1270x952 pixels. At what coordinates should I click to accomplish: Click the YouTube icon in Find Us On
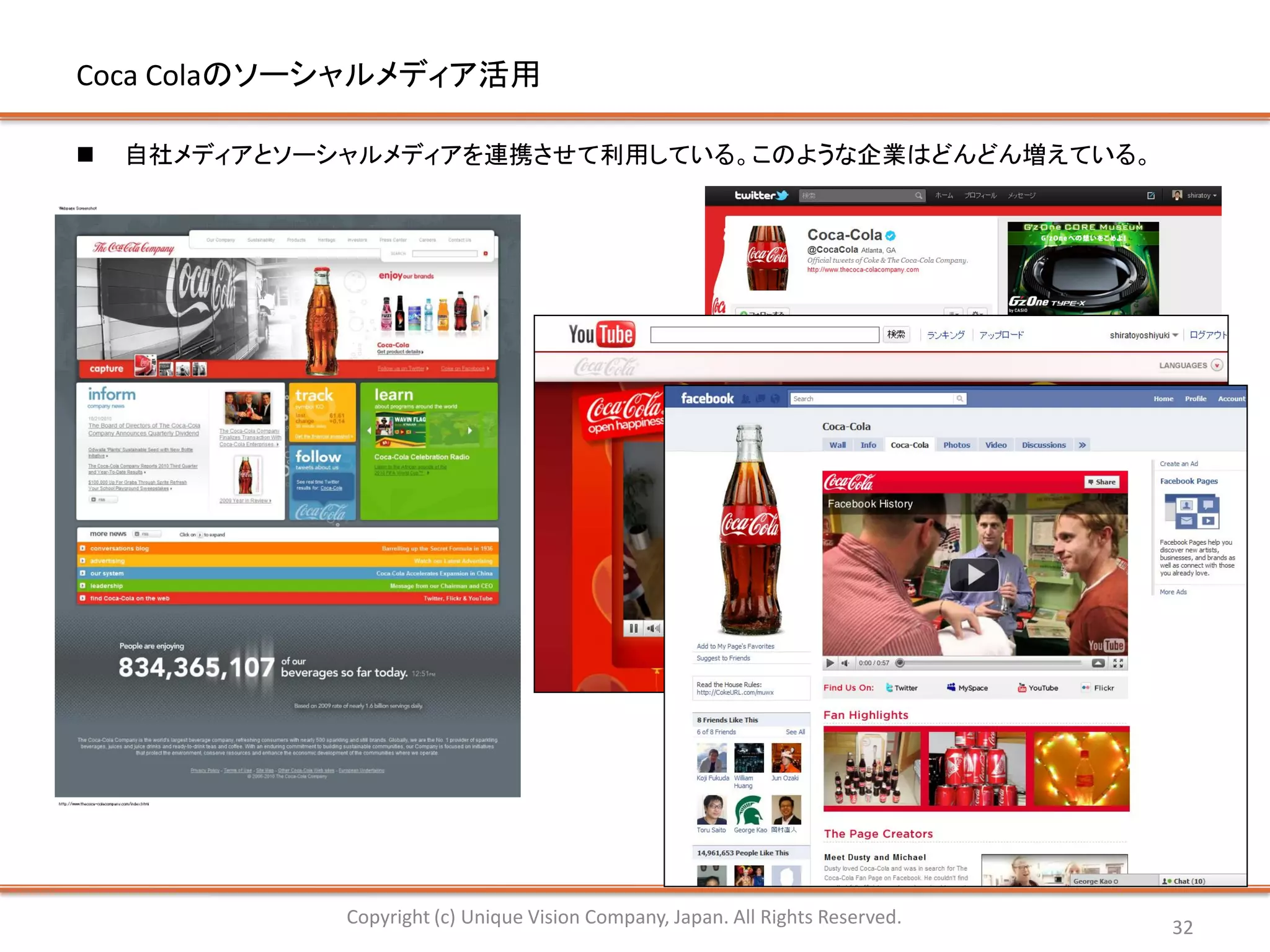point(1021,687)
